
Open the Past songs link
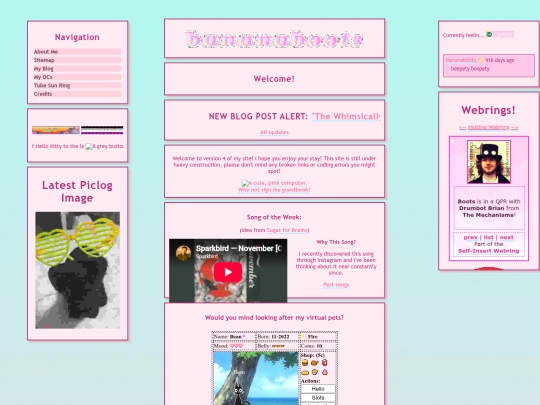pos(336,285)
